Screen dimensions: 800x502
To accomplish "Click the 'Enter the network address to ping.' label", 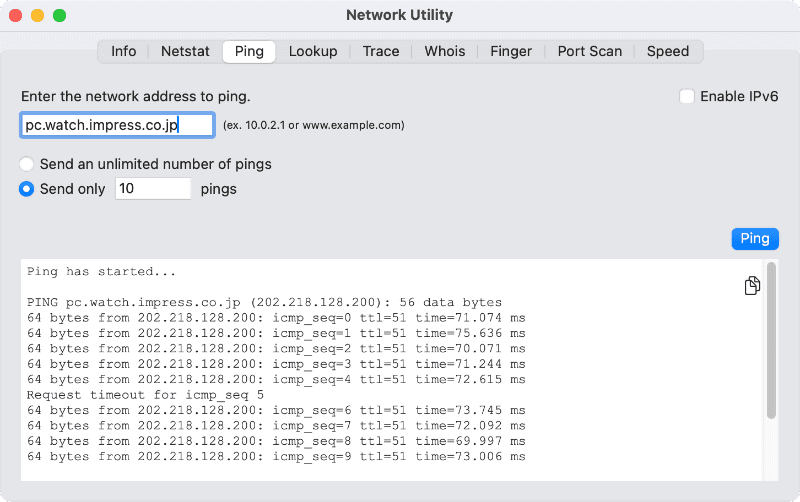I will (x=136, y=96).
